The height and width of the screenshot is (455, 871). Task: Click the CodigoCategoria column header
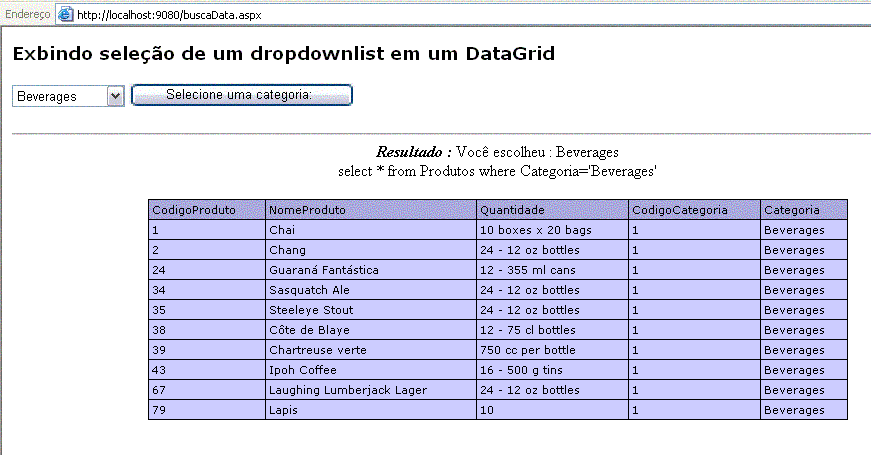point(694,210)
